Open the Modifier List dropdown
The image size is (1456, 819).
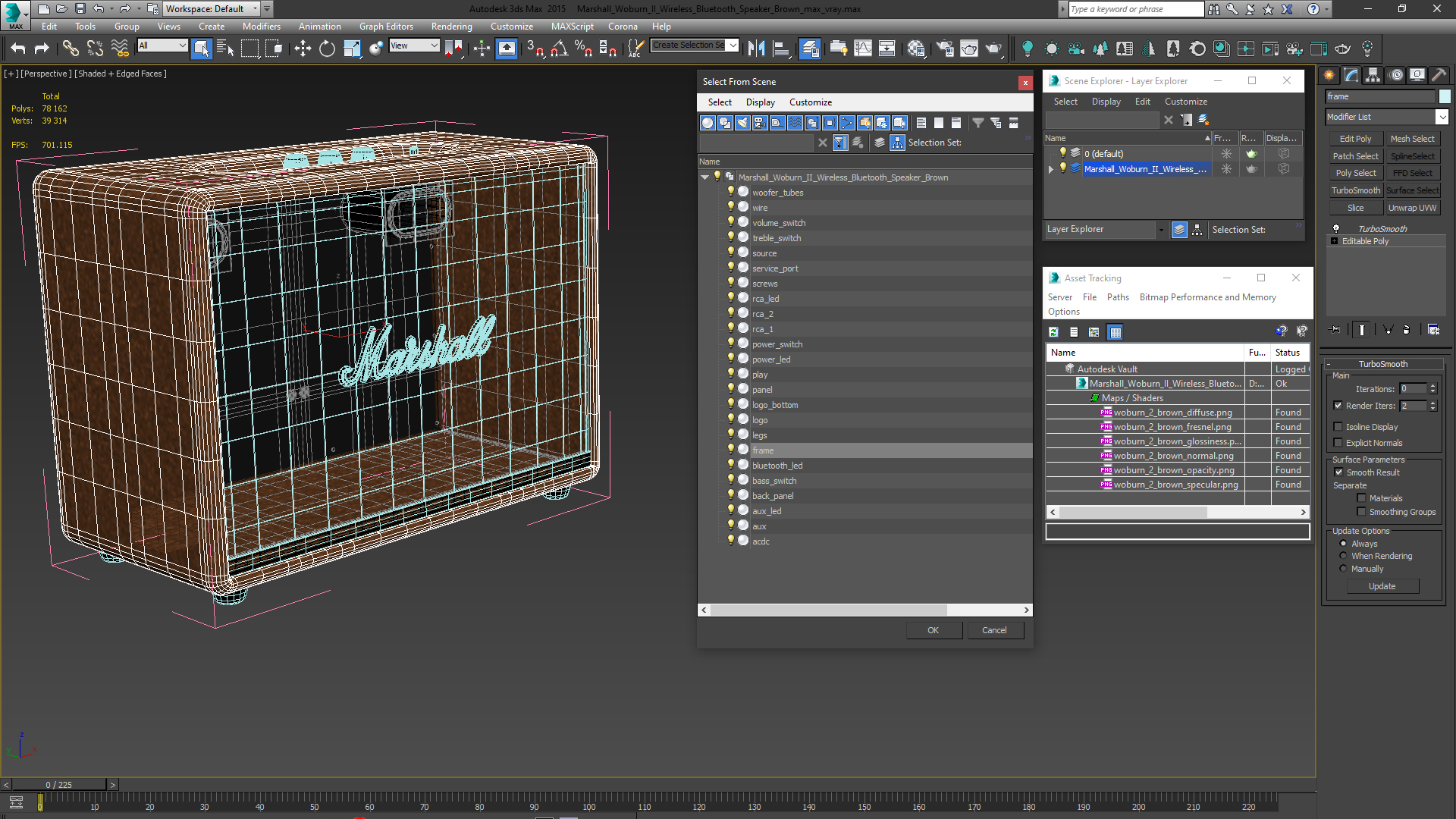pyautogui.click(x=1442, y=117)
